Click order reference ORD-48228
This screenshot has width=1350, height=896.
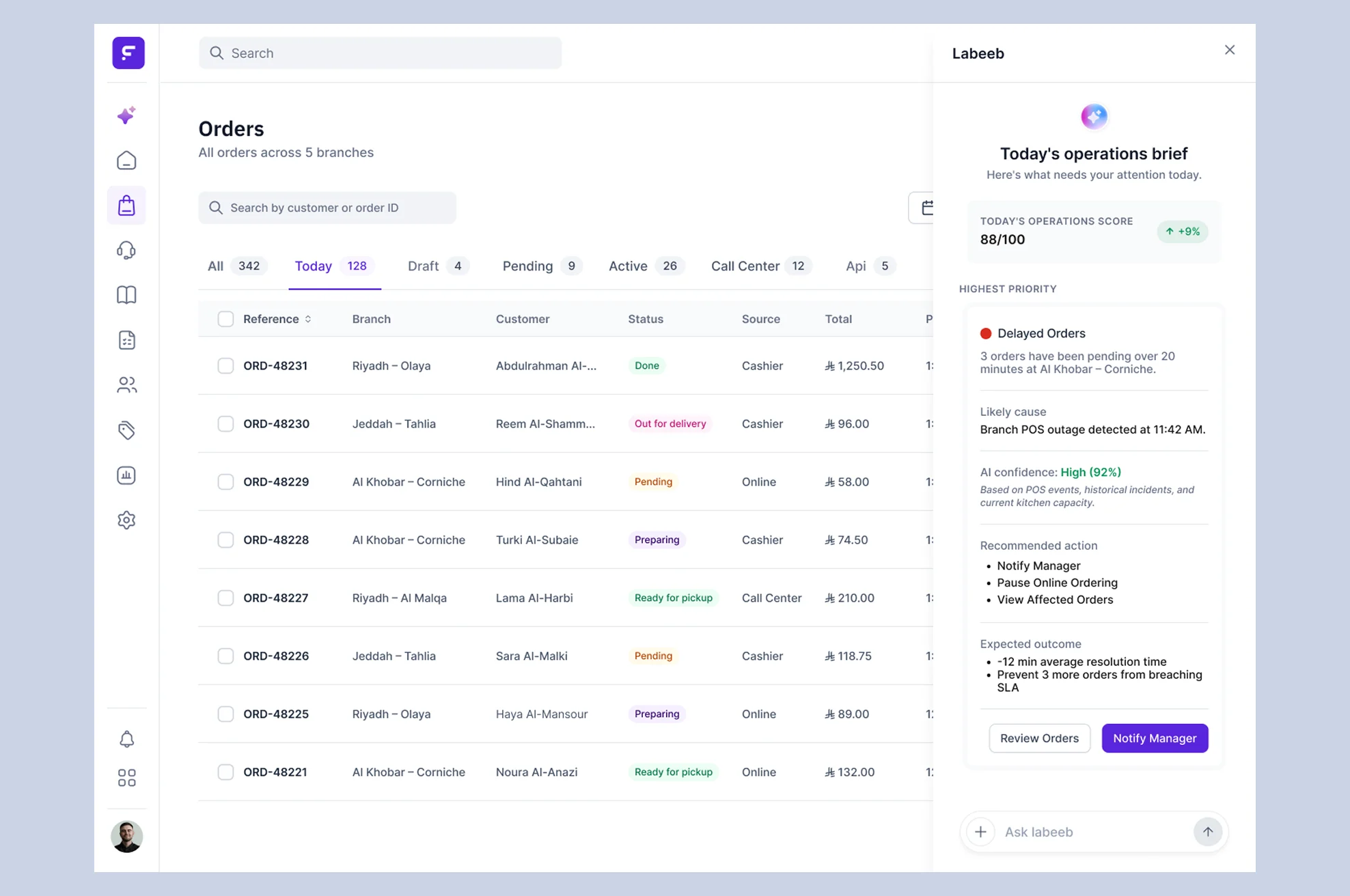click(x=276, y=540)
